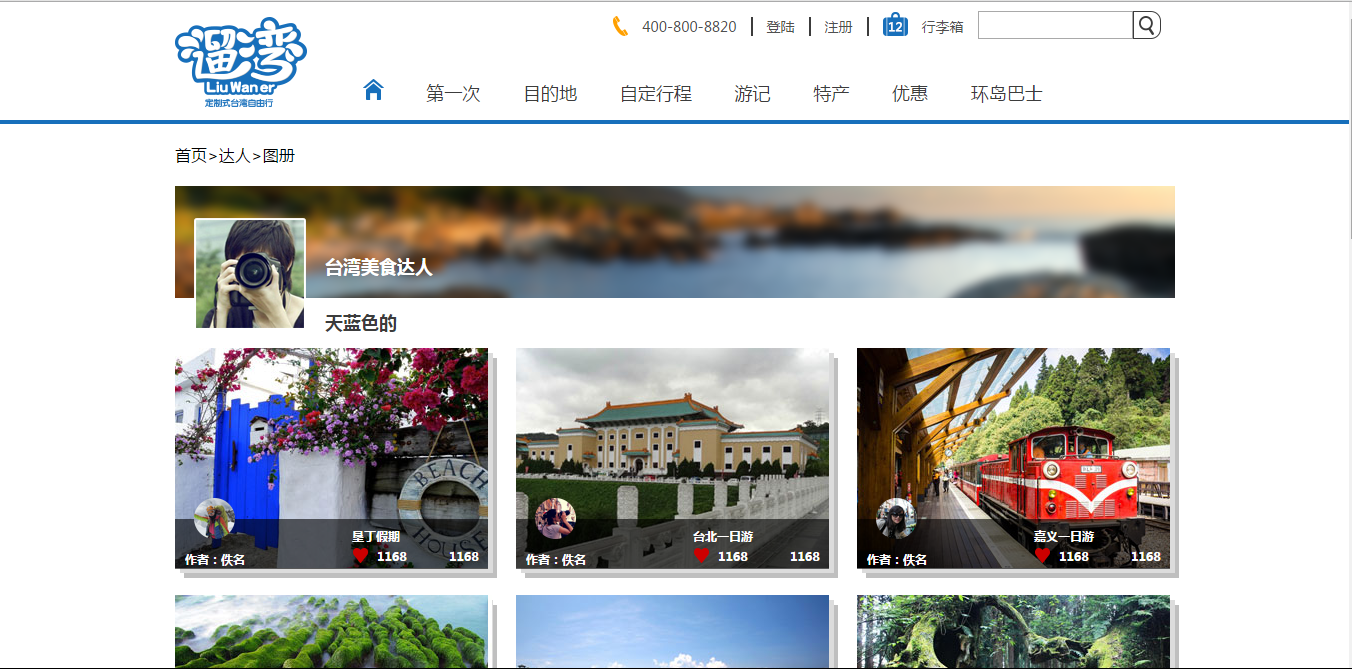This screenshot has width=1352, height=669.
Task: Open the luggage box calendar icon
Action: click(895, 26)
